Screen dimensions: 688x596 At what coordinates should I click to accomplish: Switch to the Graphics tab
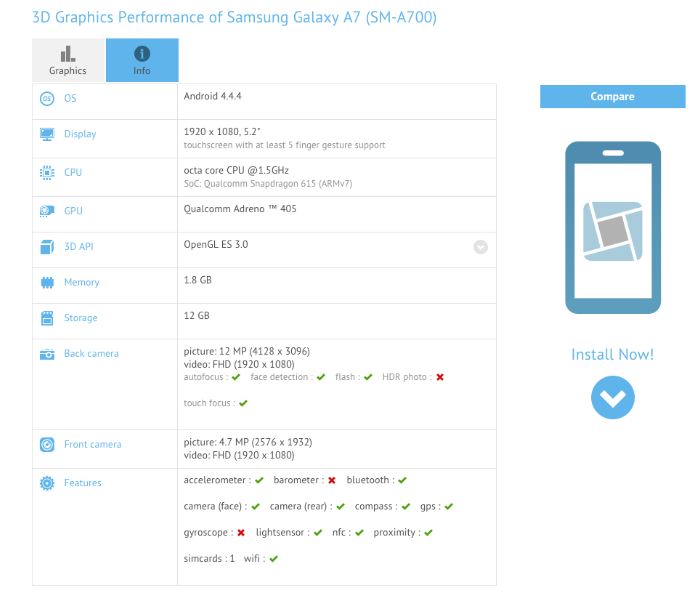[68, 60]
